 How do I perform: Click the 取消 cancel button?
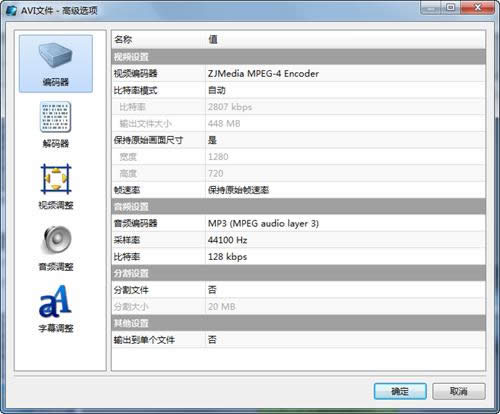pyautogui.click(x=459, y=391)
